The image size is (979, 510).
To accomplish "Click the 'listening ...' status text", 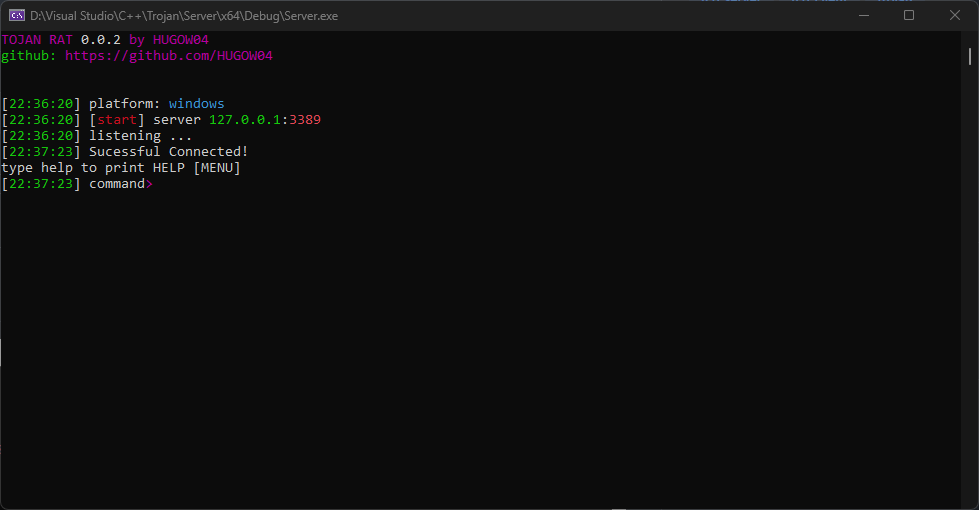I will point(140,136).
